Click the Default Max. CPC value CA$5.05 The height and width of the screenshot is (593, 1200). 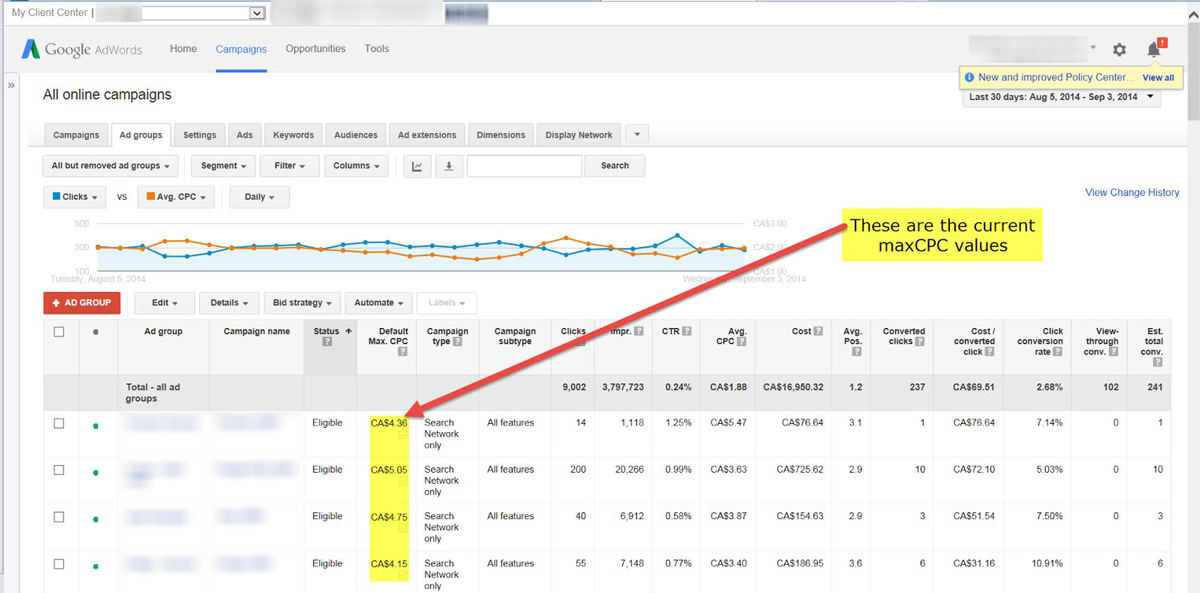[389, 470]
